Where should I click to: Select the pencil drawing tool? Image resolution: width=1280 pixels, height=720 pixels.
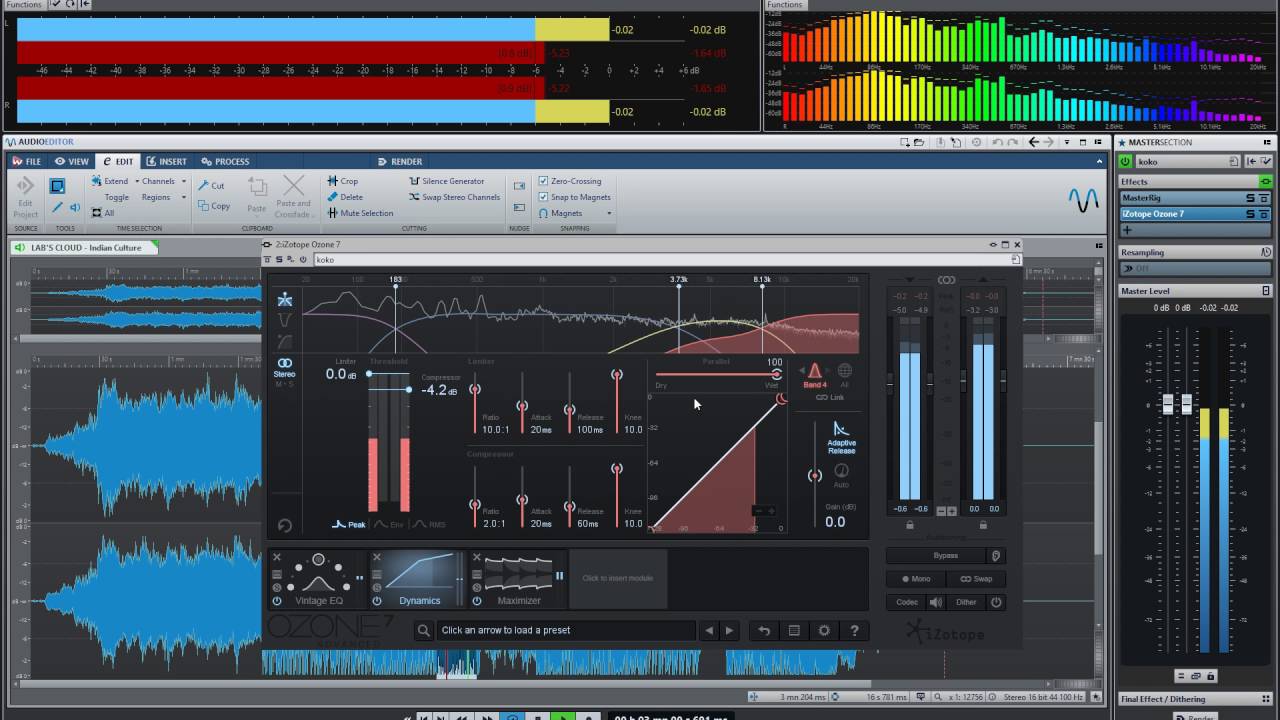coord(57,208)
